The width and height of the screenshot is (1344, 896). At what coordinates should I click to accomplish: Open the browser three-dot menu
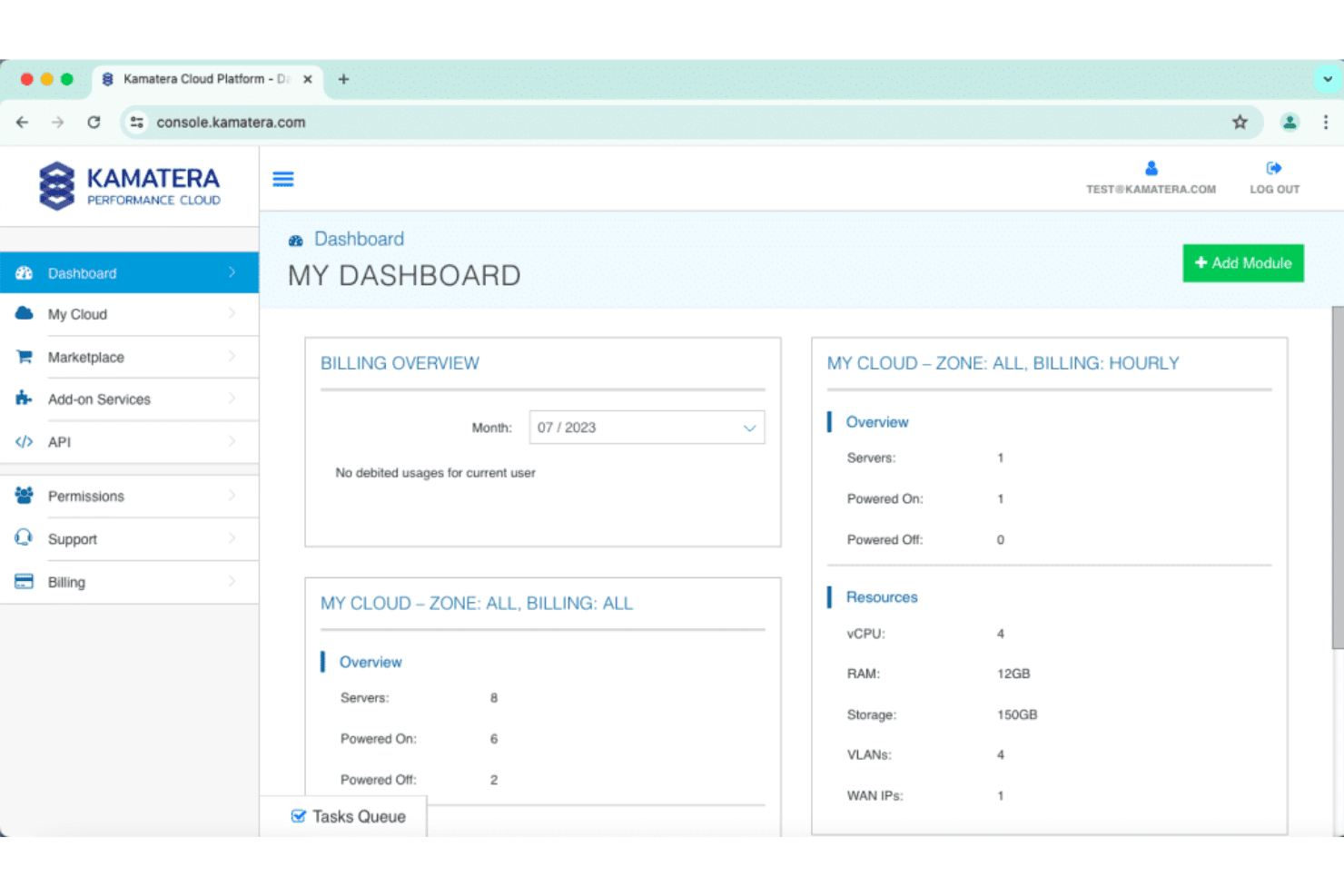click(x=1326, y=122)
